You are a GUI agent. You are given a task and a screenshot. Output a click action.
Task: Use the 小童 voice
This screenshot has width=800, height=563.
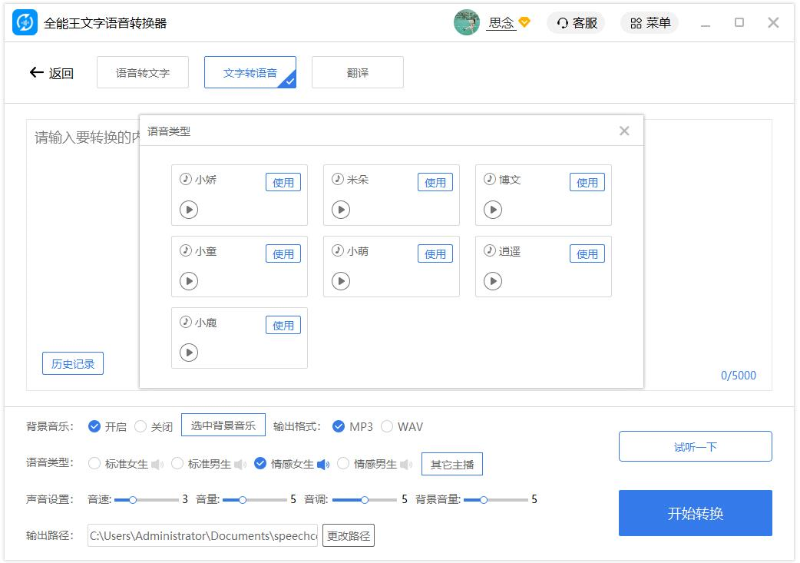(x=283, y=254)
